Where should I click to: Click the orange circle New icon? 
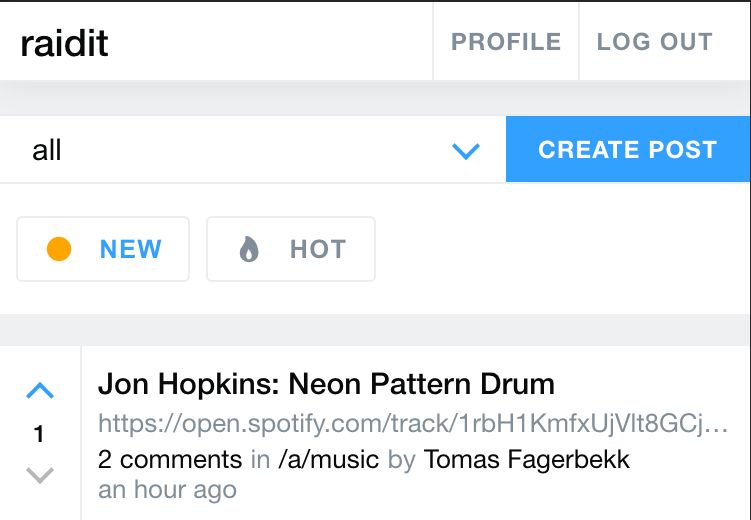point(59,249)
